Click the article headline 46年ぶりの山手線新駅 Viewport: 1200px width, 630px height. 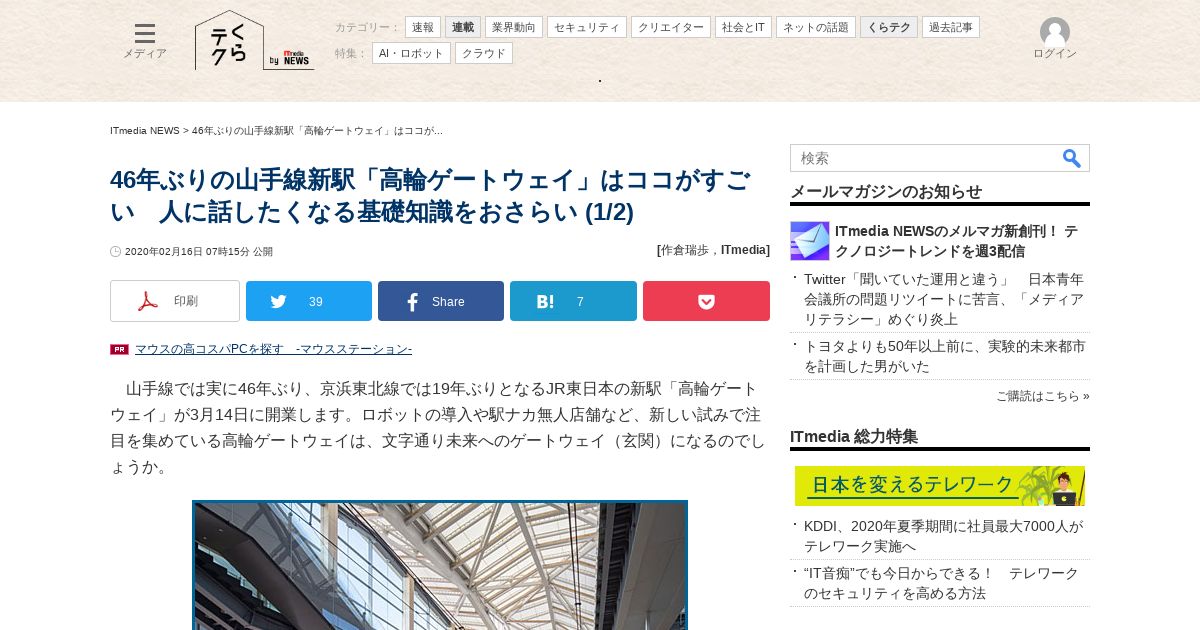click(x=430, y=196)
